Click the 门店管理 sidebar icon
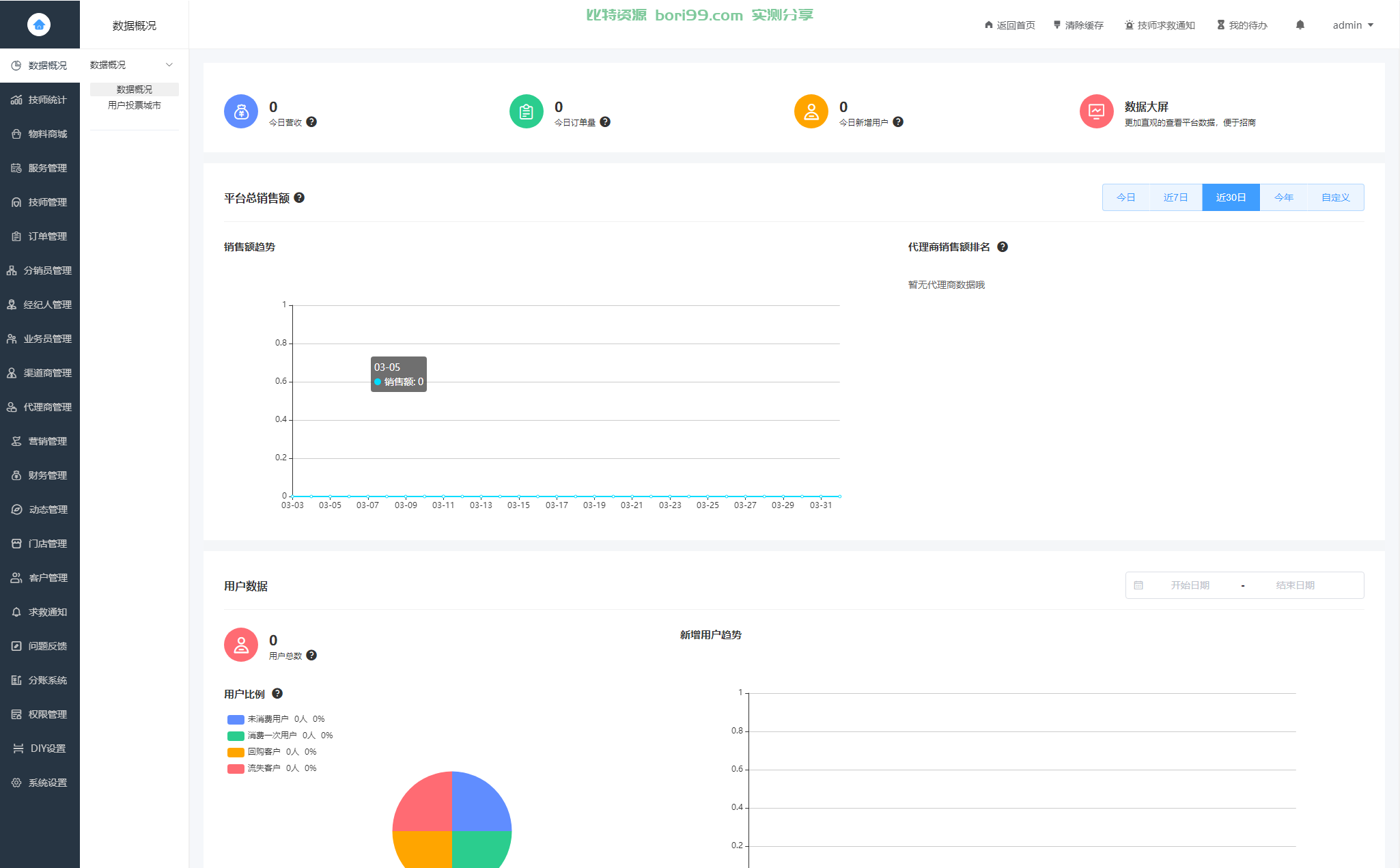Image resolution: width=1400 pixels, height=868 pixels. coord(16,544)
